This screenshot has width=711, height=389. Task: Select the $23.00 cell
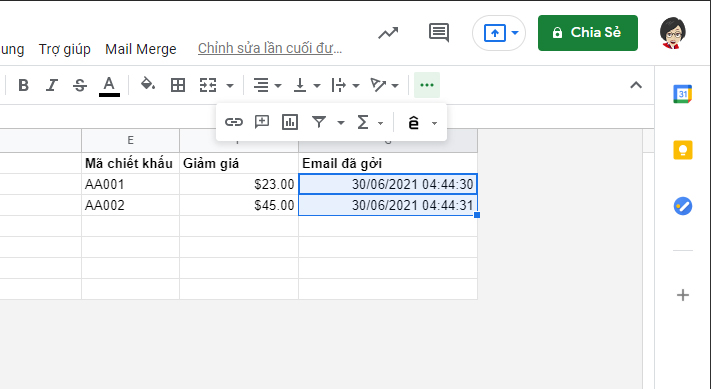pyautogui.click(x=239, y=184)
